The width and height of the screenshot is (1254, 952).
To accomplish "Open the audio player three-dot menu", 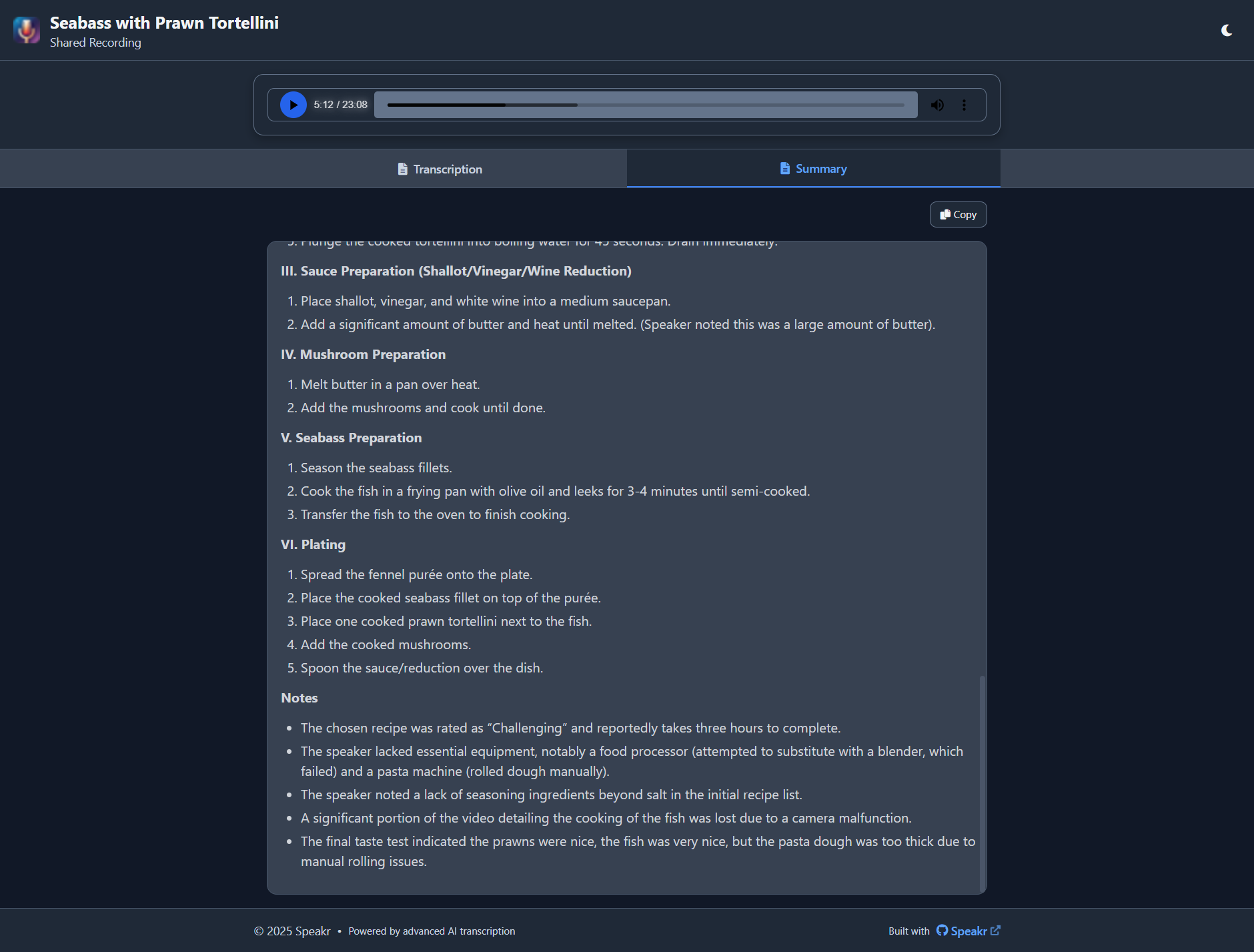I will point(964,105).
